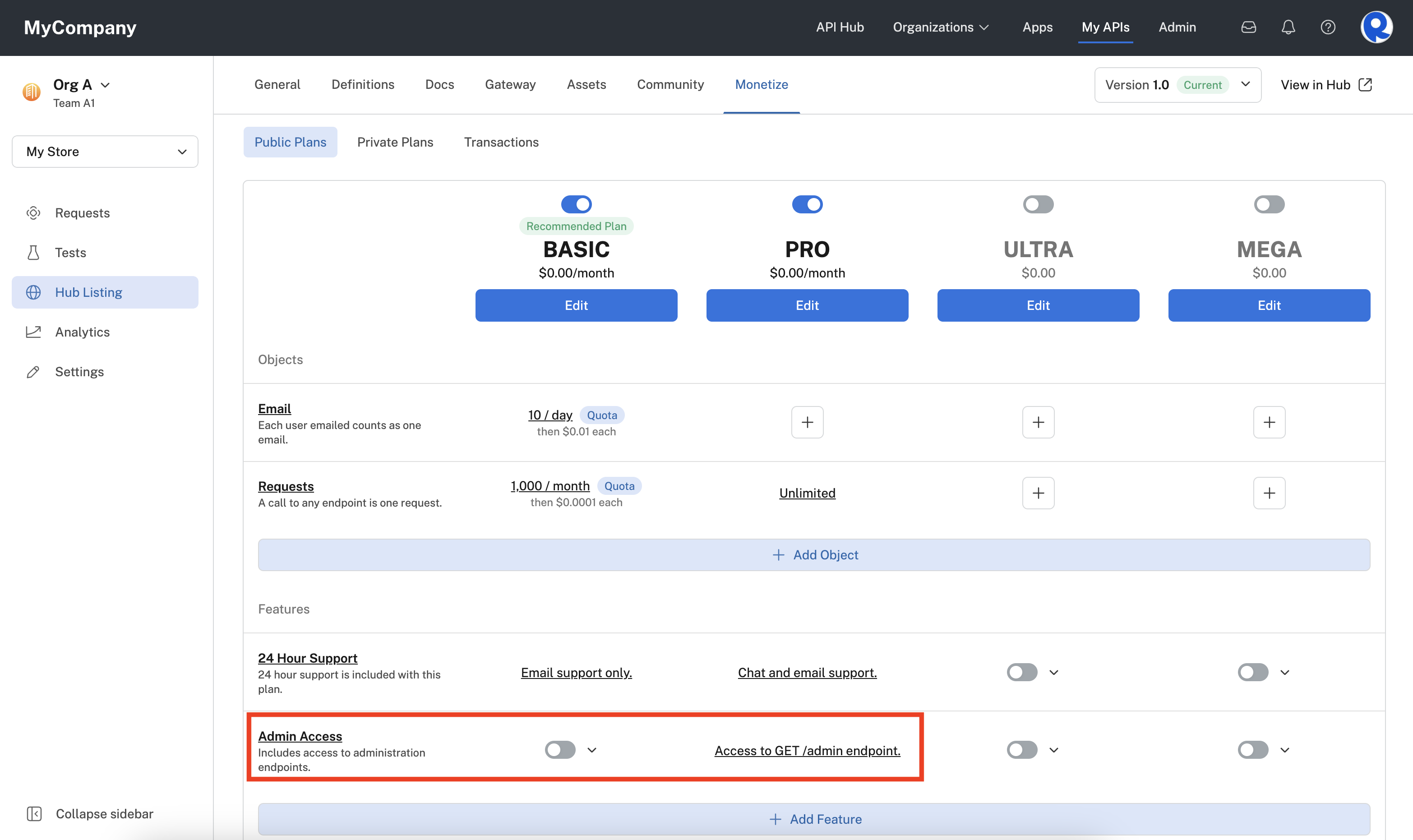Toggle the BASIC plan on/off switch

[x=576, y=204]
